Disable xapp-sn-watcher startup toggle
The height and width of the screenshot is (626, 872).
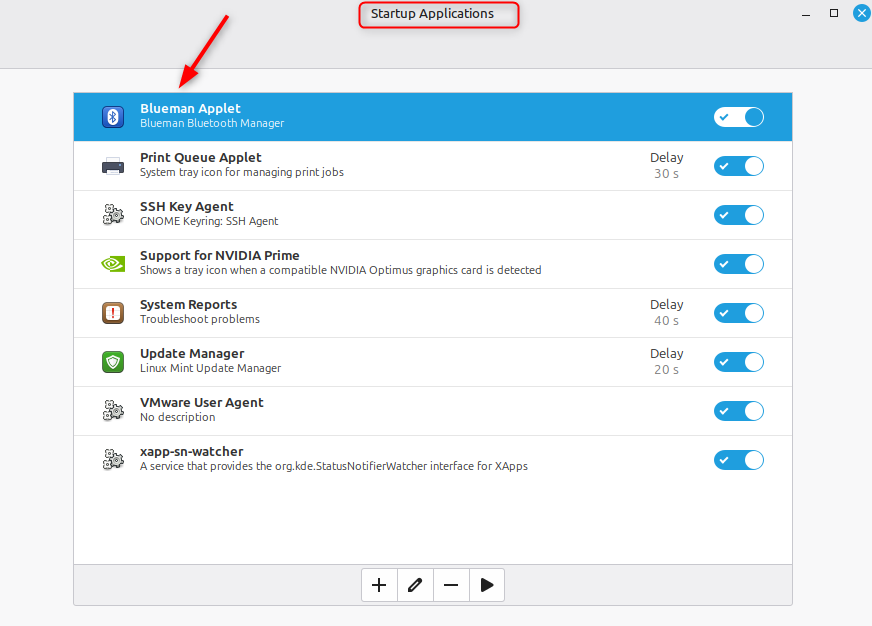pos(738,459)
